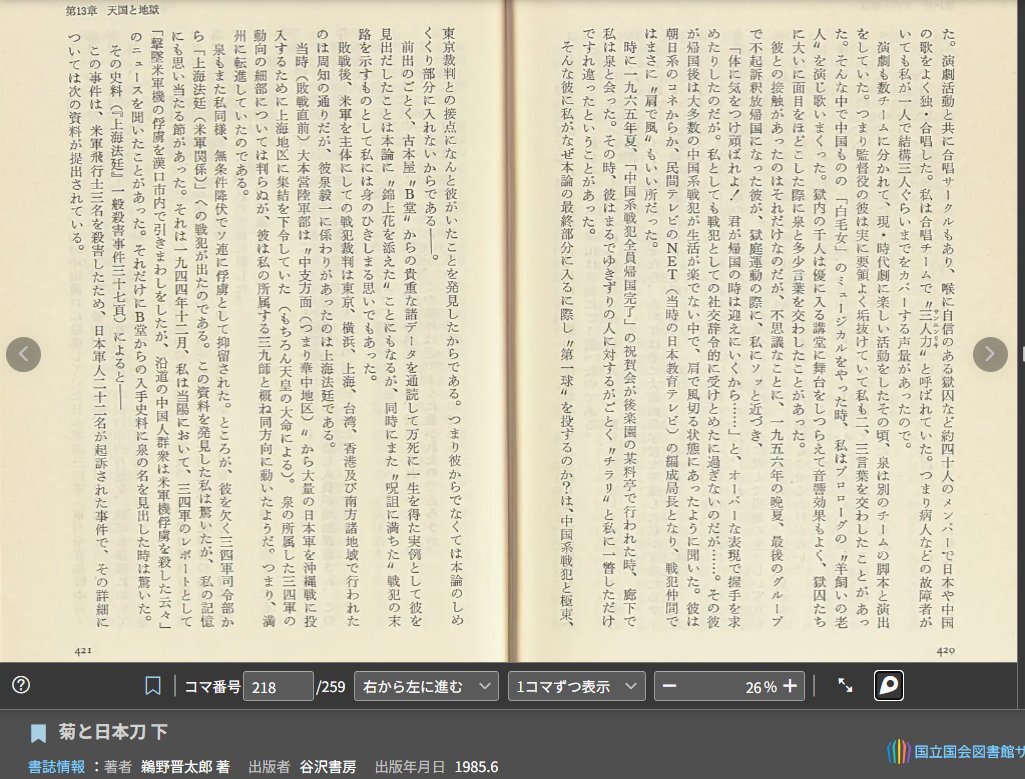Open the 1コマずつ表示 display mode dropdown
Screen dimensions: 1025x779
click(576, 686)
